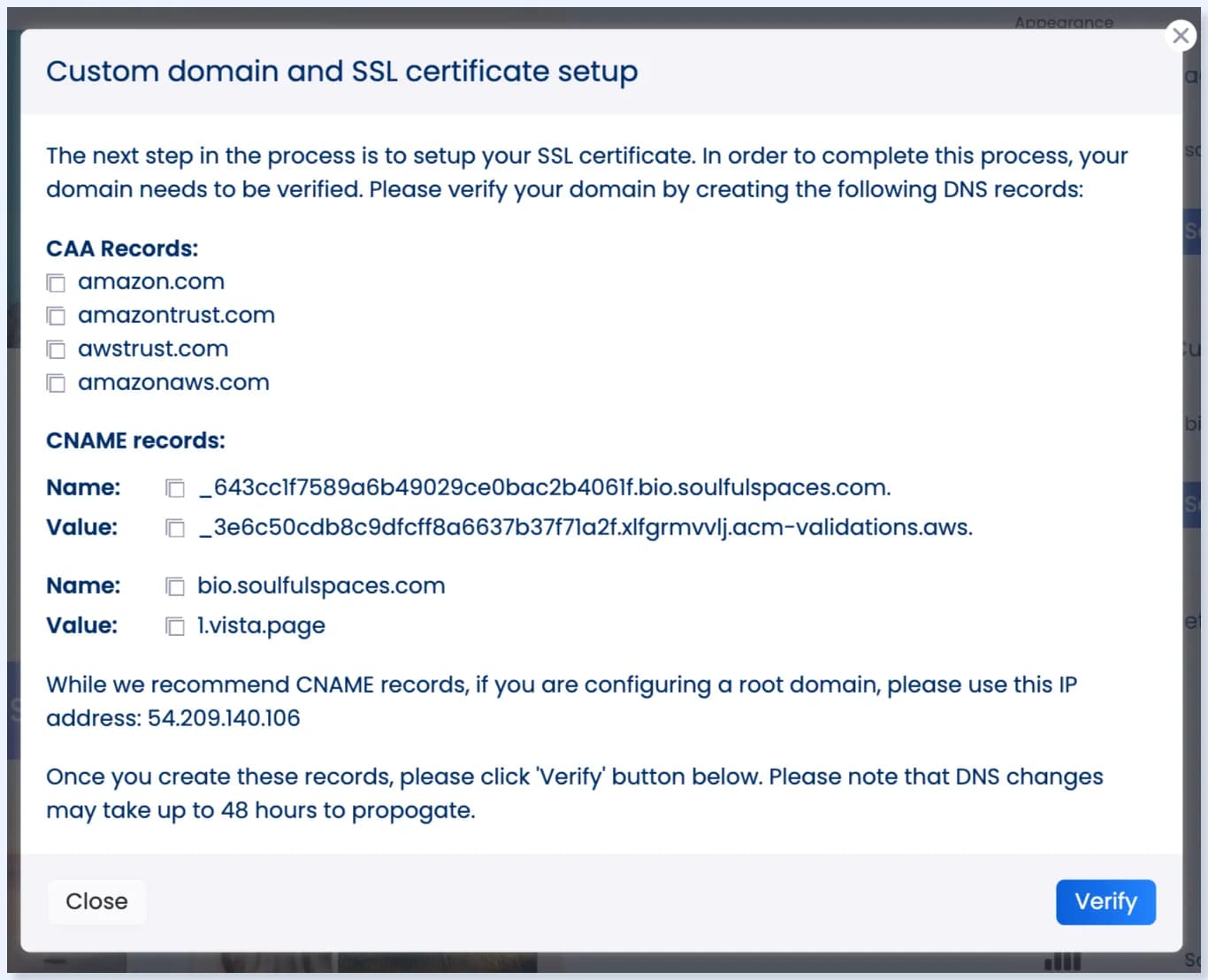Copy the first CNAME record name
The width and height of the screenshot is (1208, 980).
coord(174,488)
